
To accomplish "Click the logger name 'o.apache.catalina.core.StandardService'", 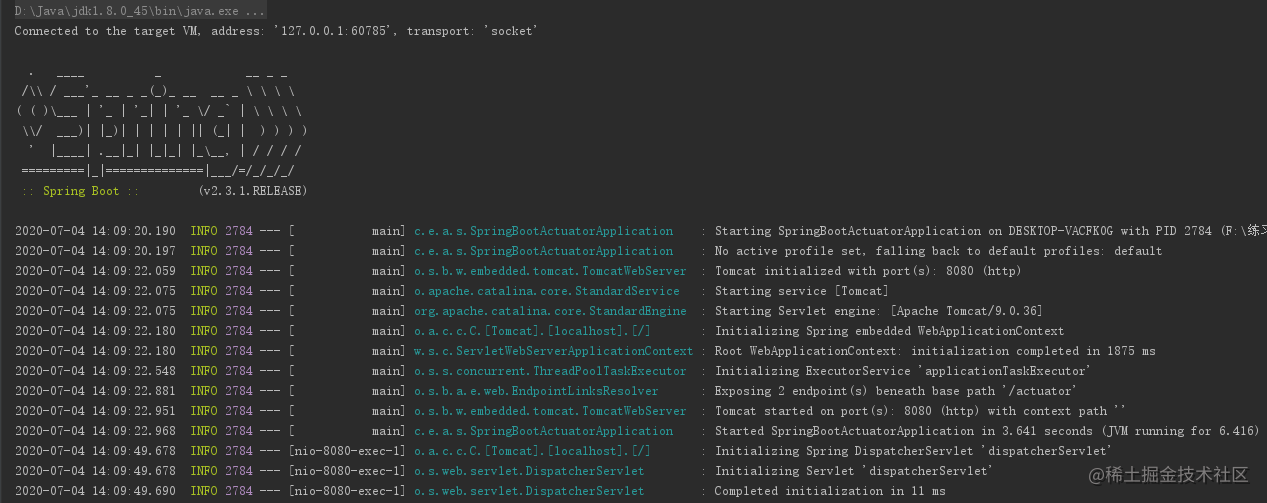I will tap(546, 291).
